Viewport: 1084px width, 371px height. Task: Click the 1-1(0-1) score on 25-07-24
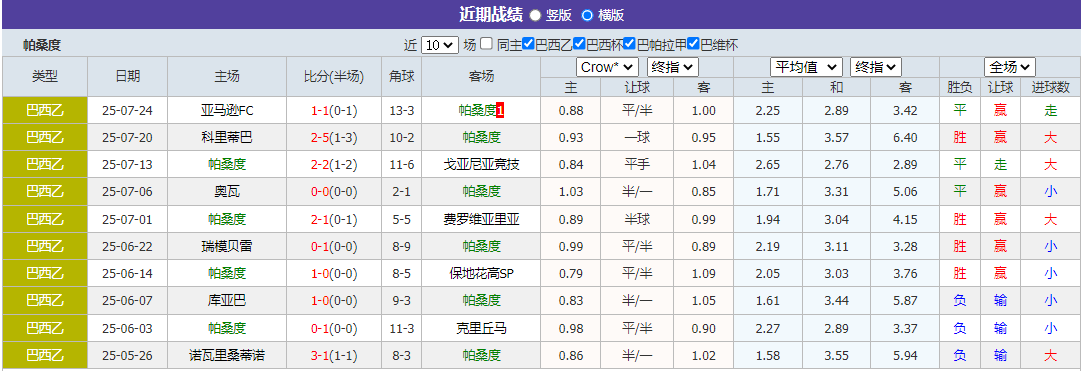click(334, 111)
